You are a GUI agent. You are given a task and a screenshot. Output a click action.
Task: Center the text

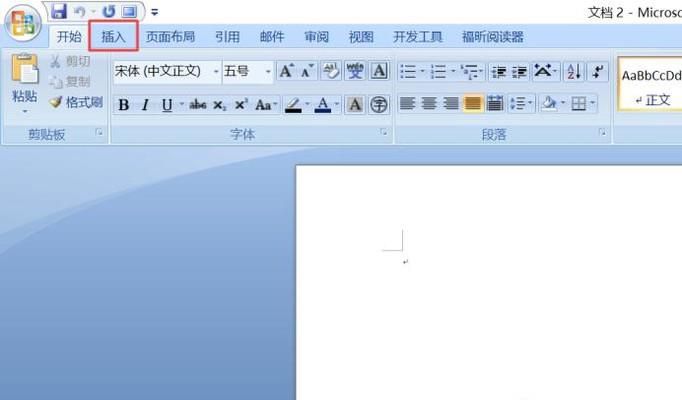(429, 103)
